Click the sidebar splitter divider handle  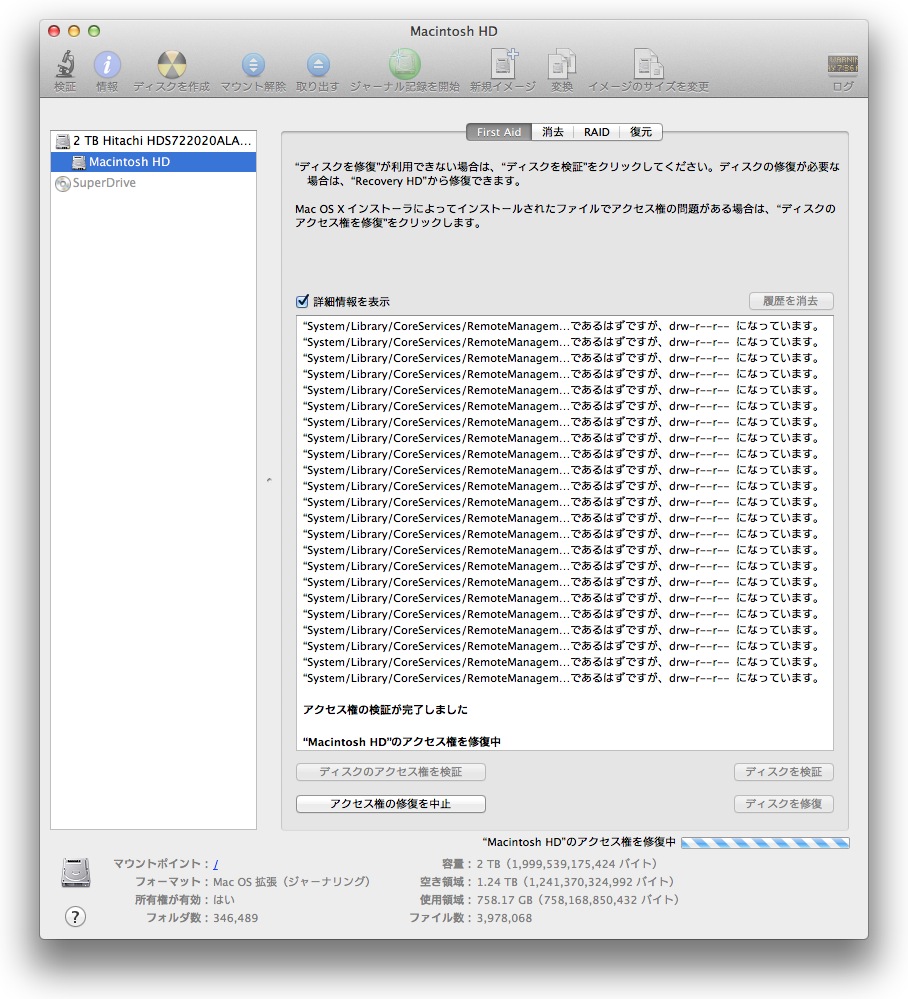(268, 482)
